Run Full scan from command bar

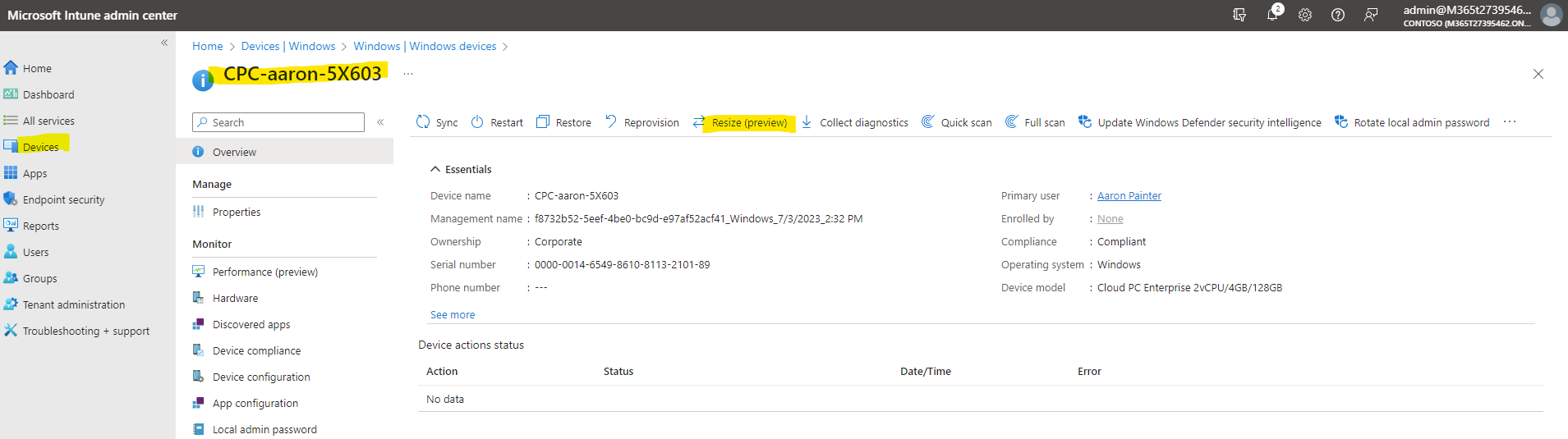pos(1035,122)
